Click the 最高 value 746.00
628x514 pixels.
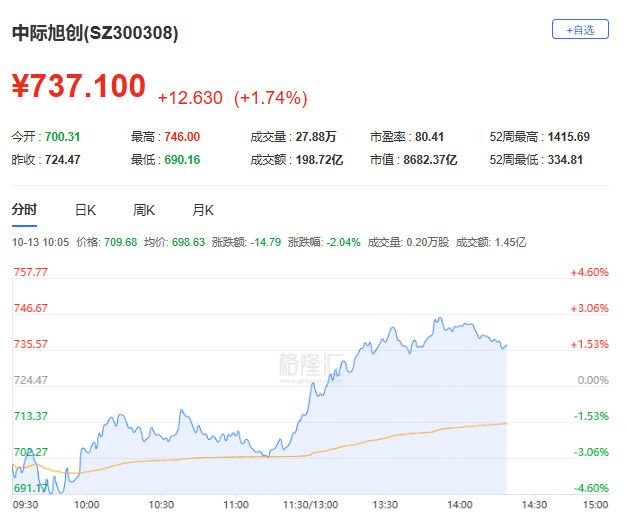click(182, 137)
